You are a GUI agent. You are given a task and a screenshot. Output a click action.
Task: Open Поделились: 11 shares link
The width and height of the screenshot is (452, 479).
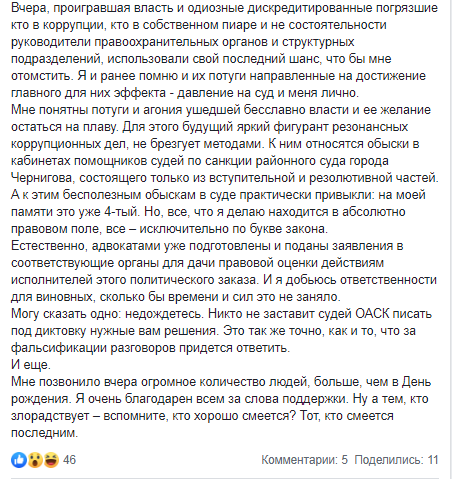(396, 460)
